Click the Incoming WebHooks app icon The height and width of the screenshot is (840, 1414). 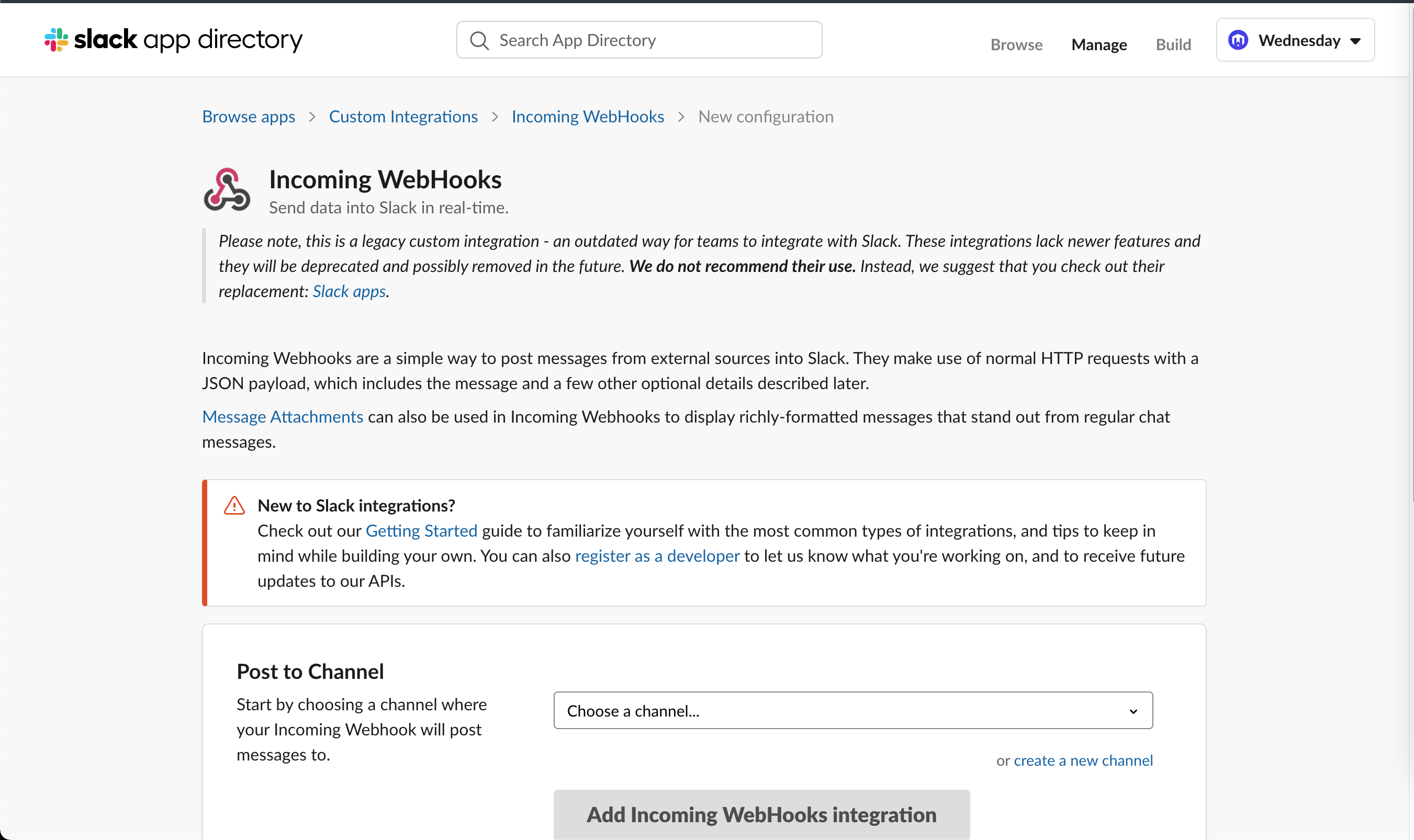(x=227, y=190)
